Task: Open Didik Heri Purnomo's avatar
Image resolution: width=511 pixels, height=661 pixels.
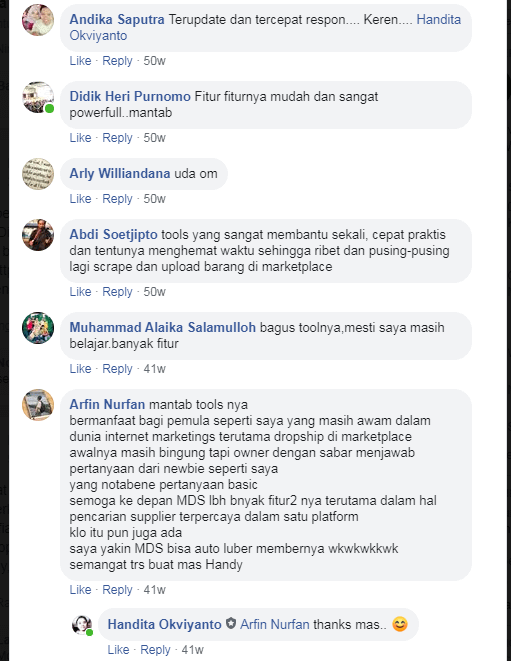Action: pyautogui.click(x=38, y=97)
